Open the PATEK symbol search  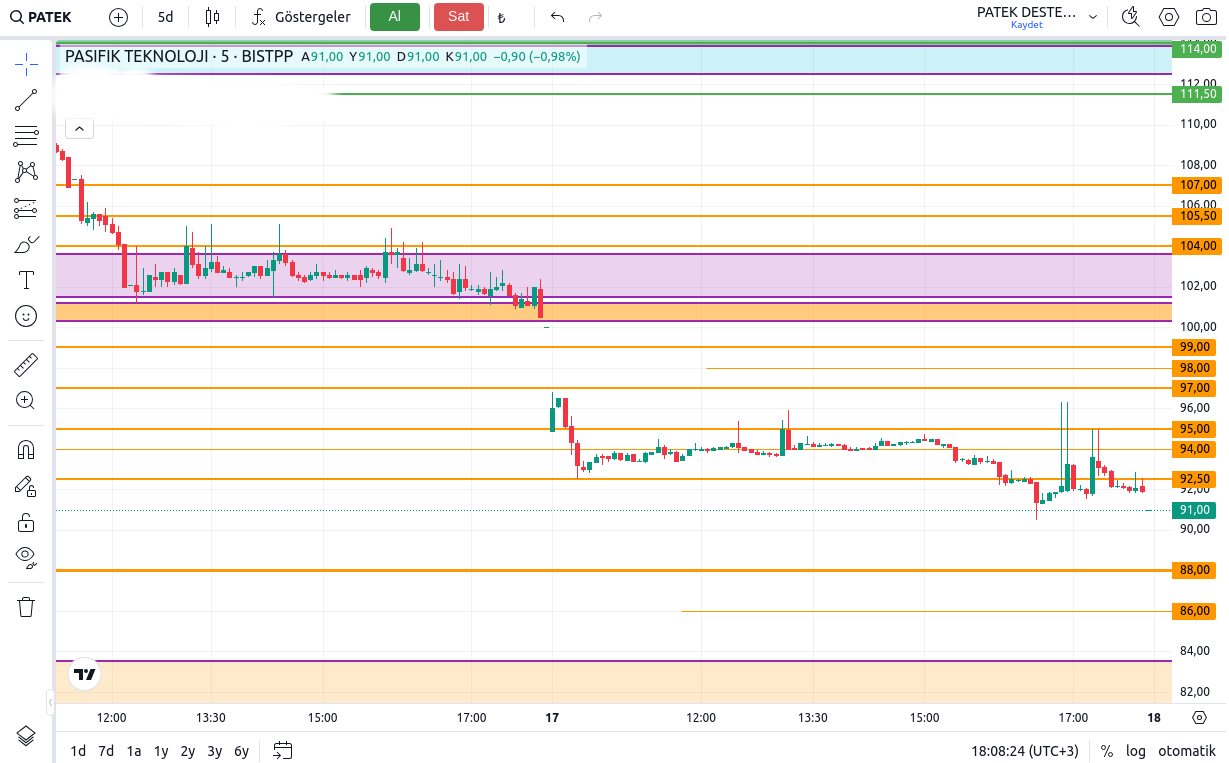tap(42, 17)
